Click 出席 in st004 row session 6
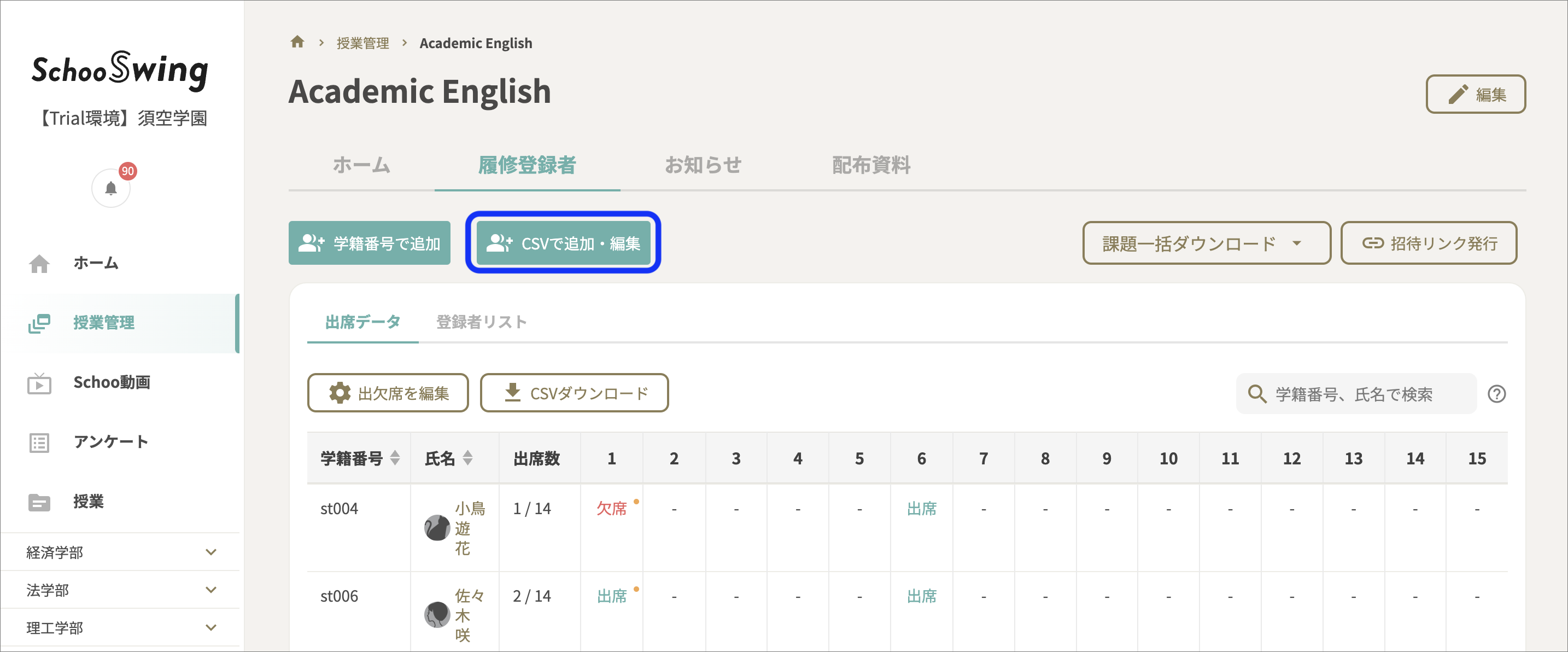Viewport: 1568px width, 652px height. point(922,508)
